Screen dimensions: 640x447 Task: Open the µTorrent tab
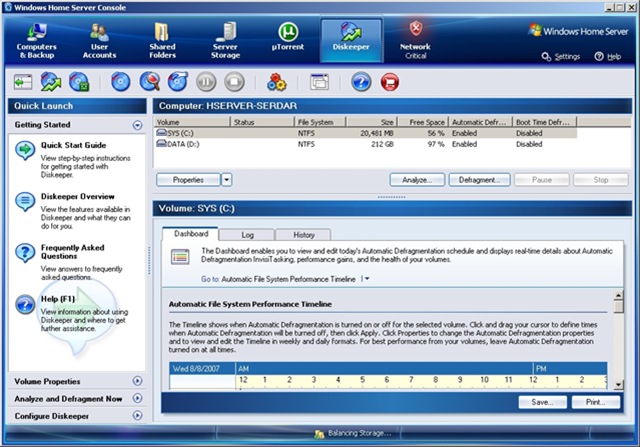[x=288, y=38]
